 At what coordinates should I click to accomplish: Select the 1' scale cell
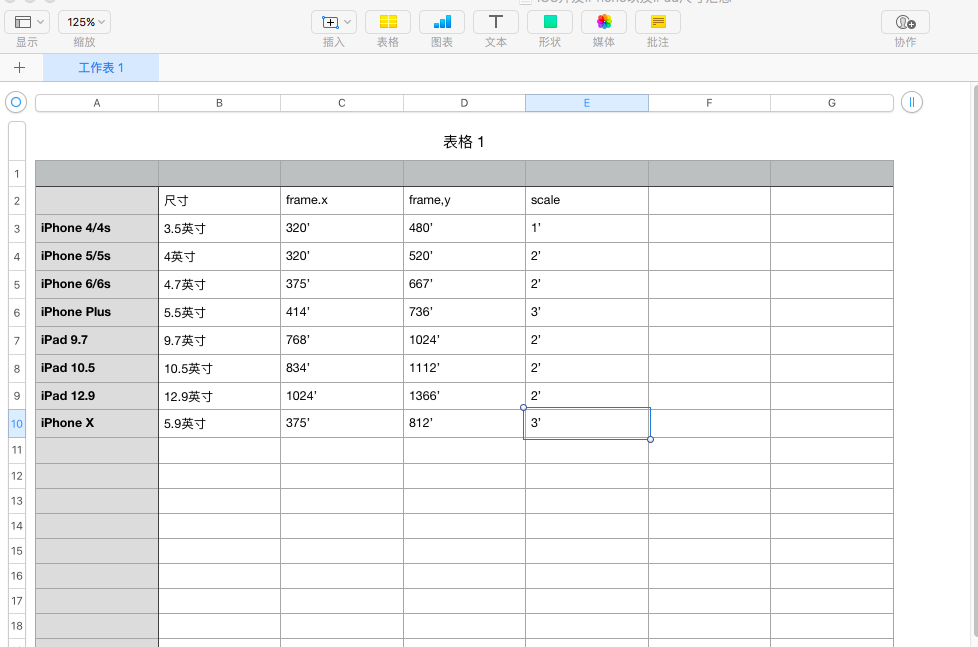click(587, 228)
